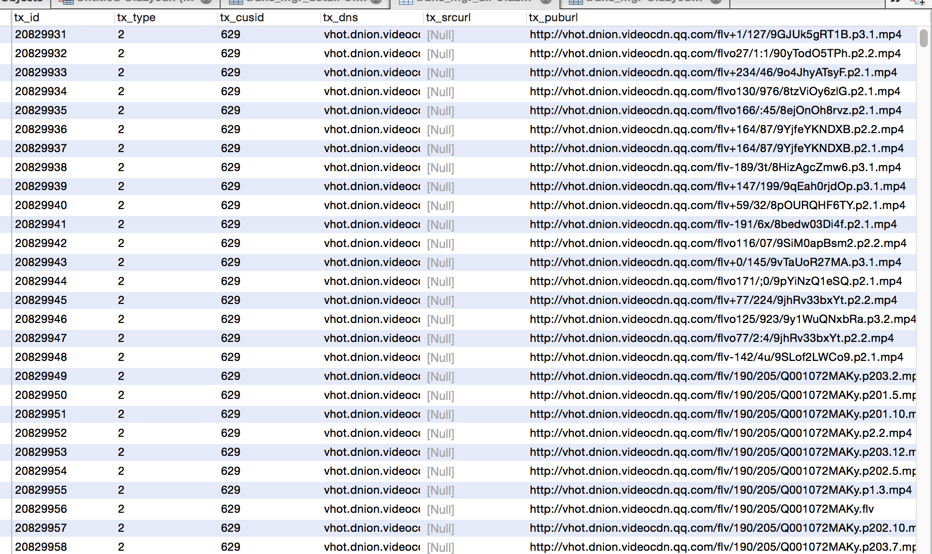Select the [Null] tx_srcurl cell in row 20829954
This screenshot has width=932, height=554.
(x=440, y=471)
